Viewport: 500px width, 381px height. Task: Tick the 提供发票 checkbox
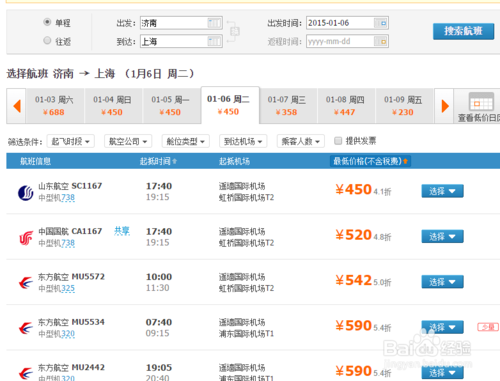(338, 141)
